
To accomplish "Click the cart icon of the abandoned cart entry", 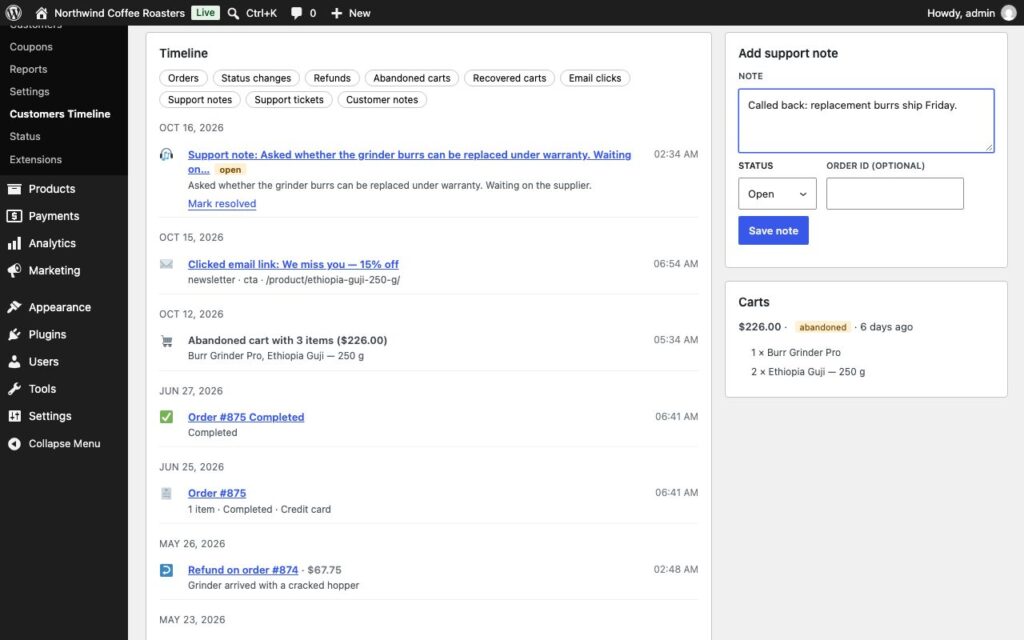I will click(x=167, y=341).
